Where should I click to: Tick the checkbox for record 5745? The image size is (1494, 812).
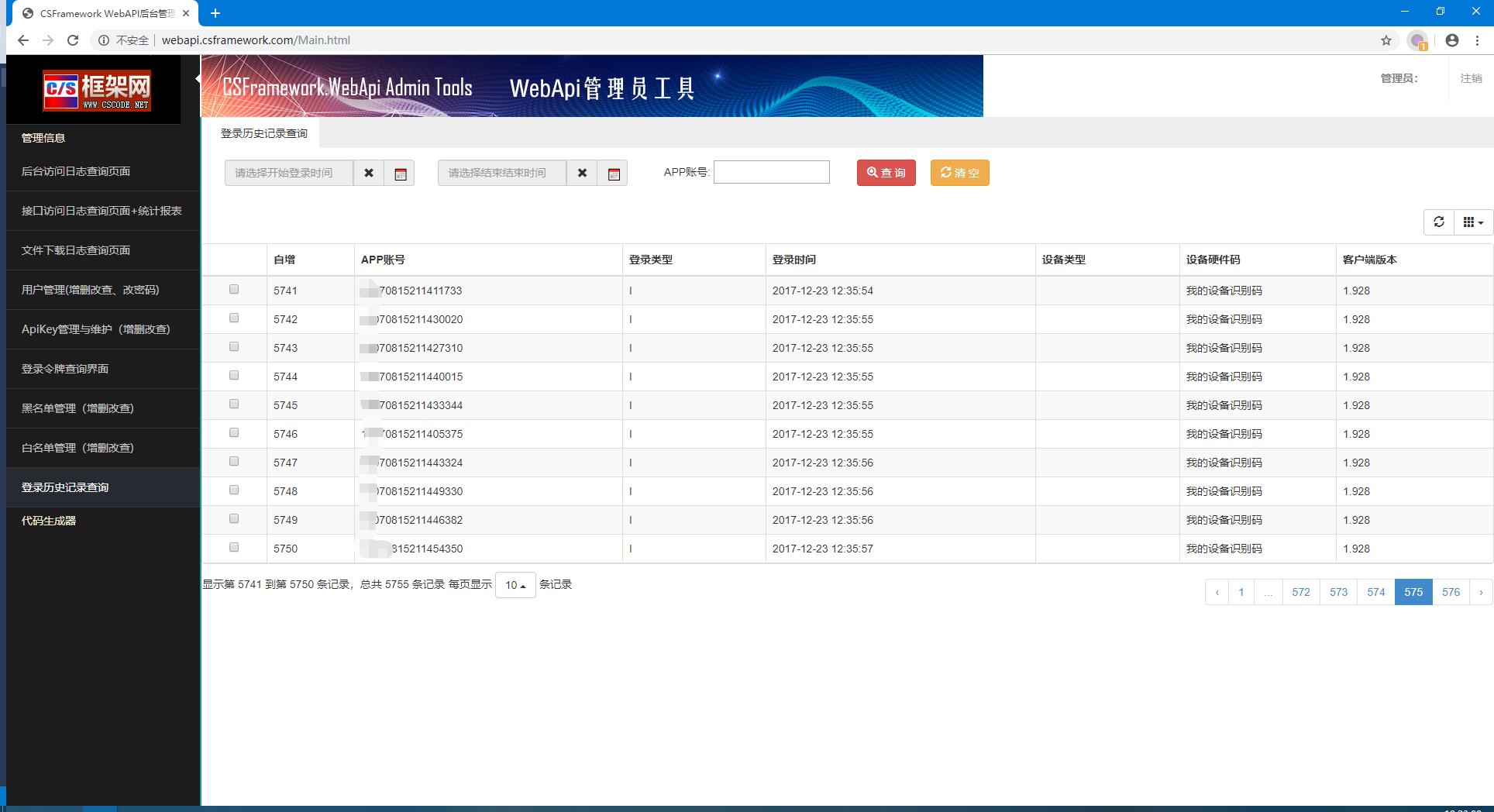pos(234,404)
